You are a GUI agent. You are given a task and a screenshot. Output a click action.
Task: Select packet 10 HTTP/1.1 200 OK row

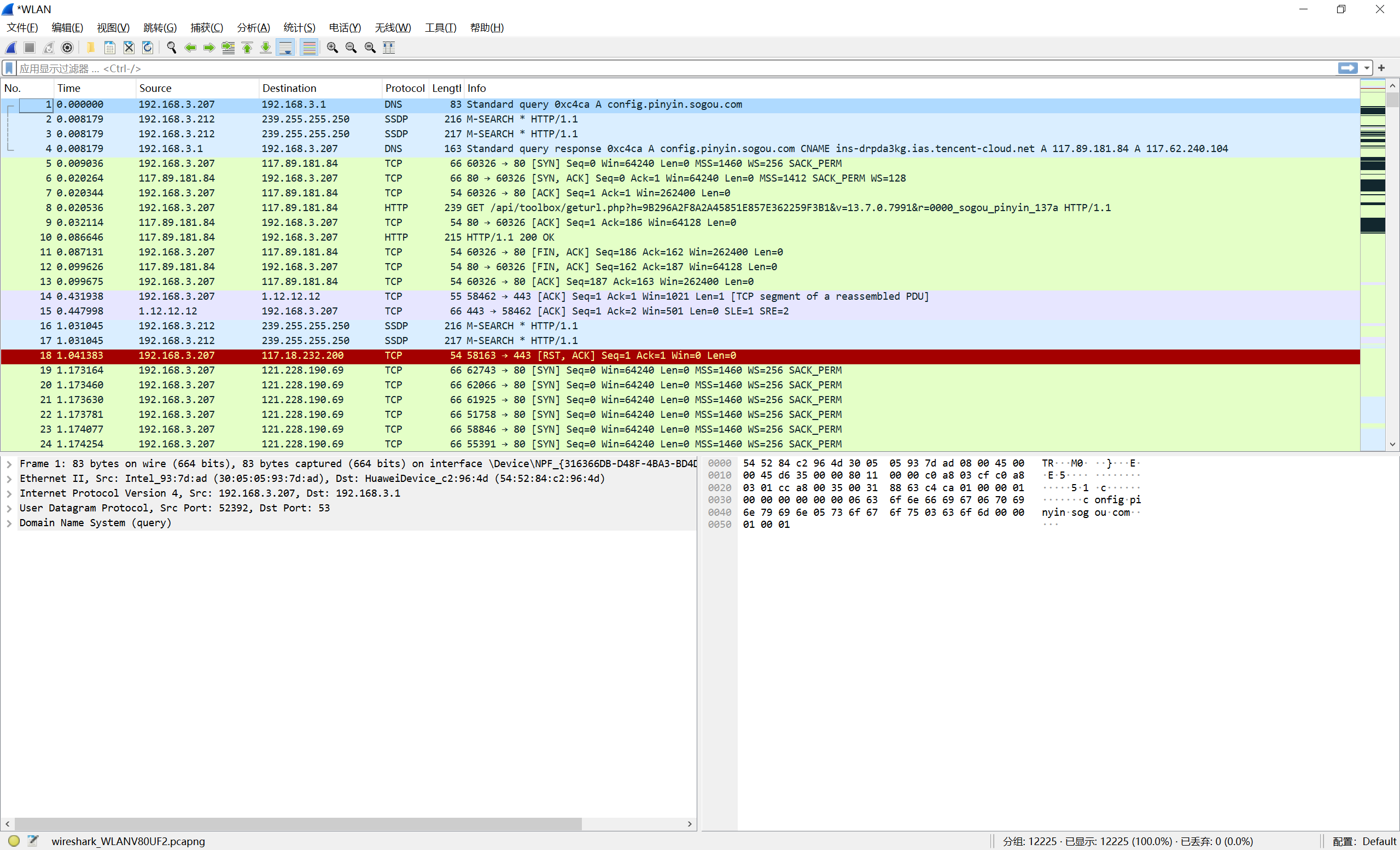click(680, 237)
